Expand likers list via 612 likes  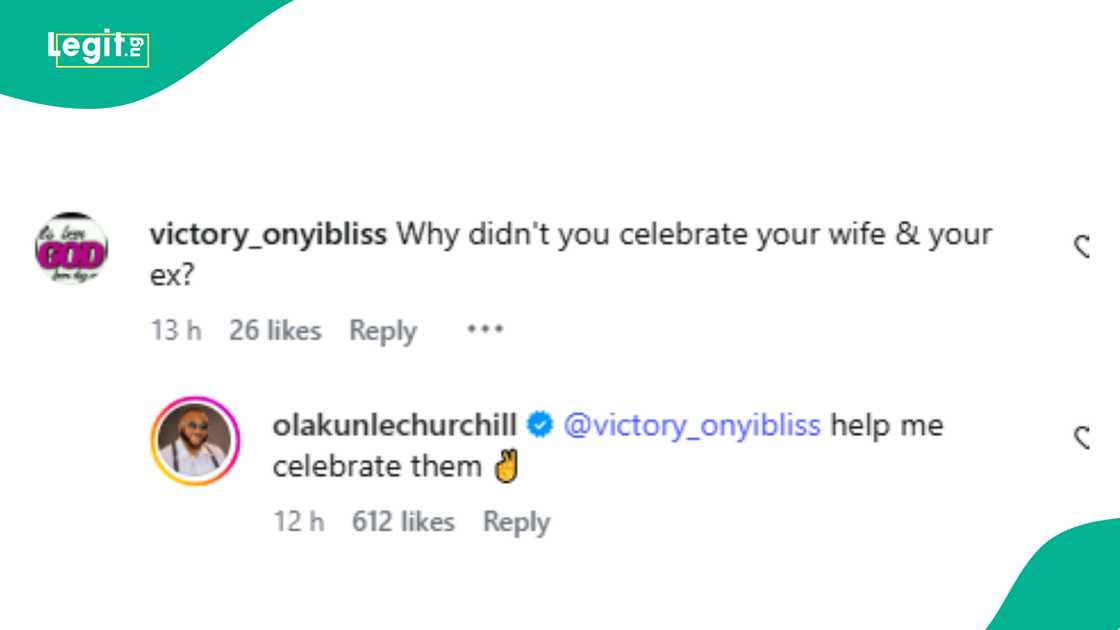click(402, 521)
